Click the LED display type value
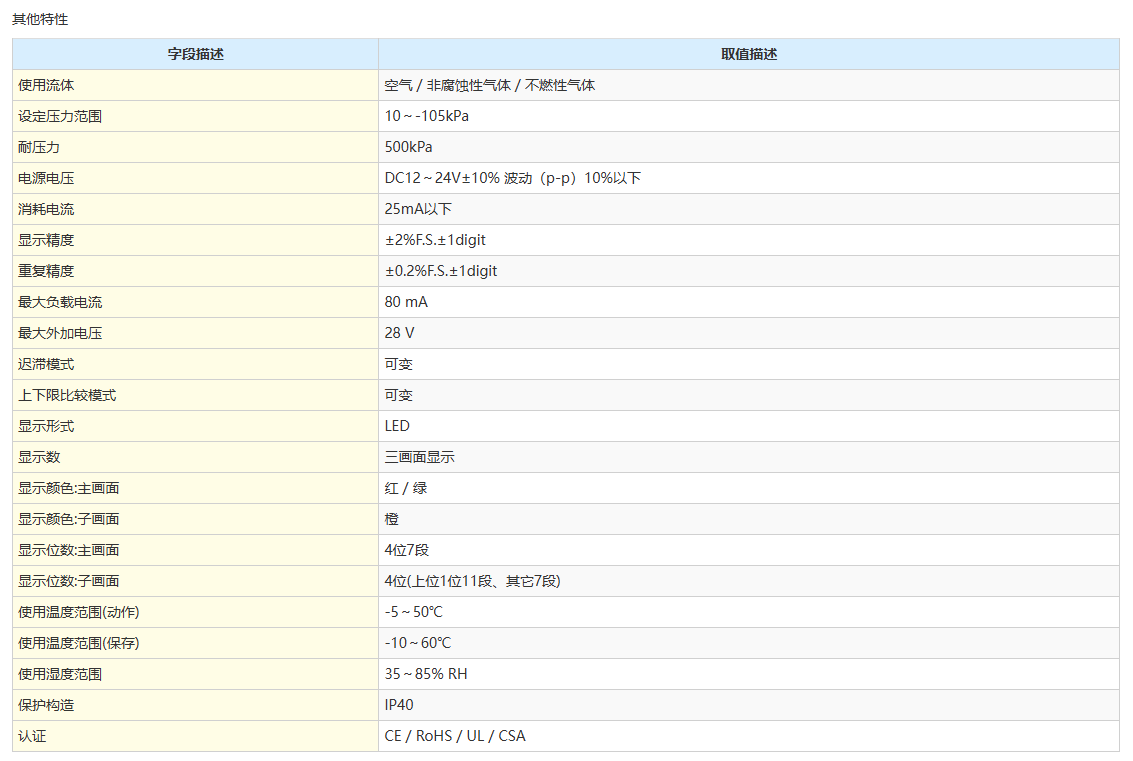The image size is (1133, 761). pos(397,426)
